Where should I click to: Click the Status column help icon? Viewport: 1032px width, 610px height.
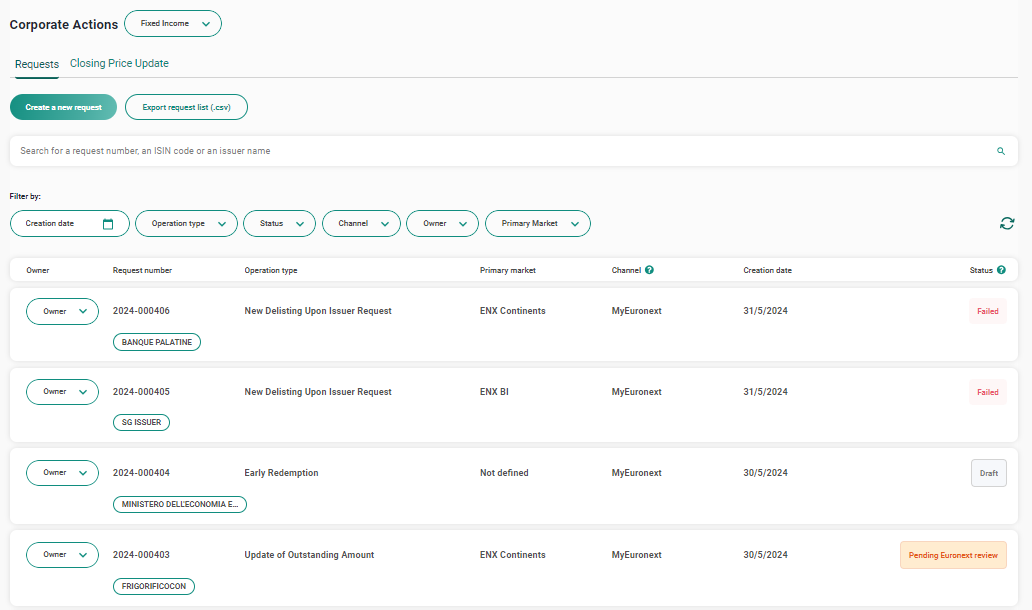pos(1001,270)
